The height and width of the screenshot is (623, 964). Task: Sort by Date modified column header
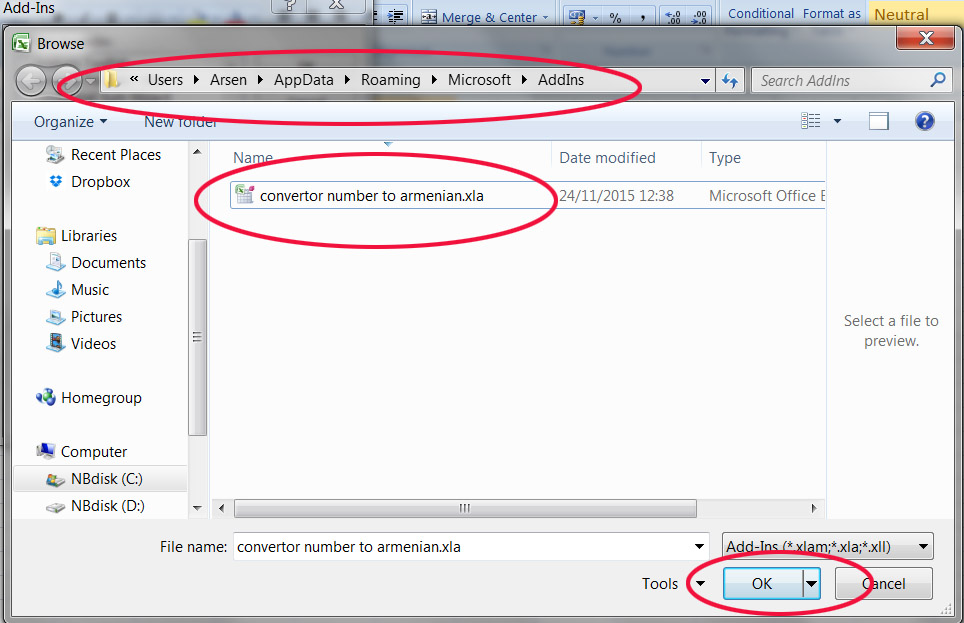(607, 158)
